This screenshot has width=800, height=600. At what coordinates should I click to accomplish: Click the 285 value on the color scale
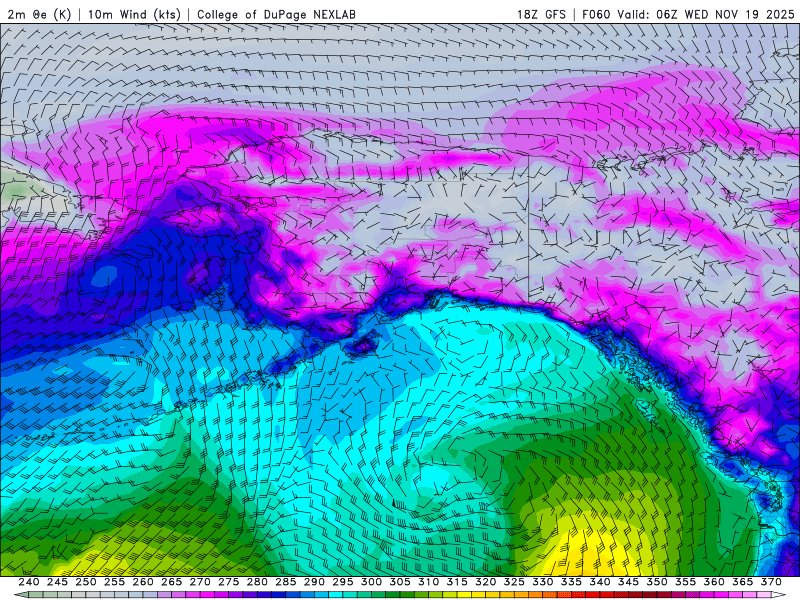(286, 582)
